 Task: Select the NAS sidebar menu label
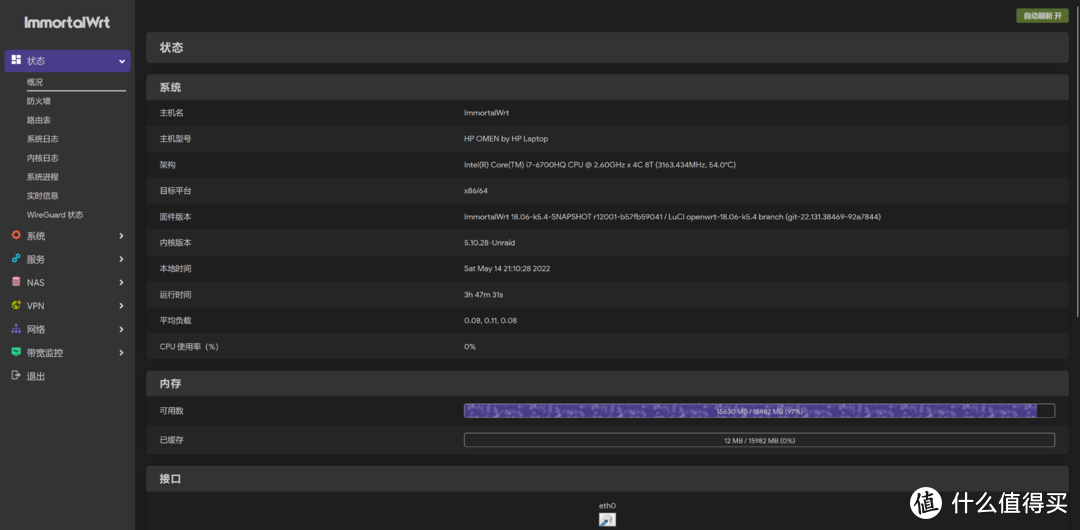(x=36, y=283)
